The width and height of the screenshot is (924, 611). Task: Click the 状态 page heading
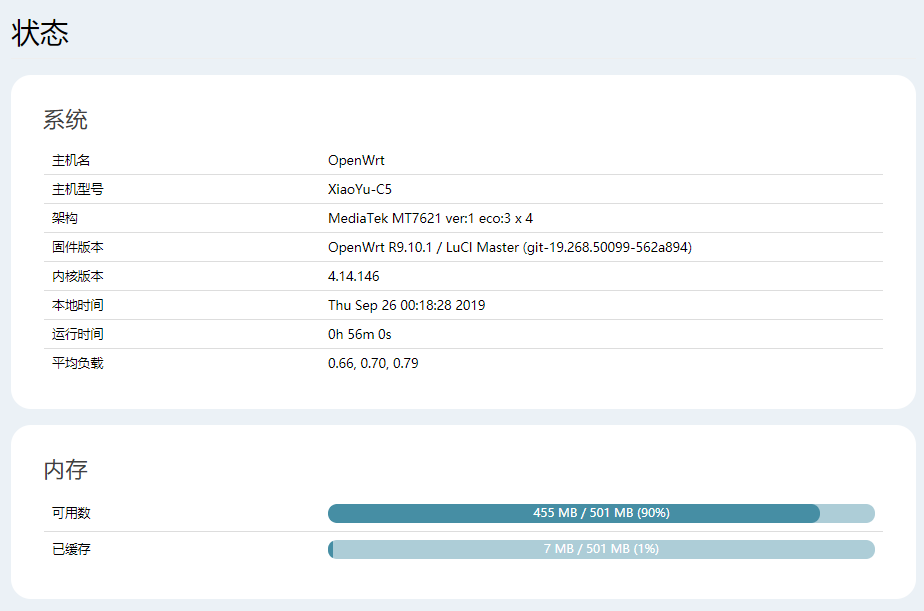pos(40,33)
